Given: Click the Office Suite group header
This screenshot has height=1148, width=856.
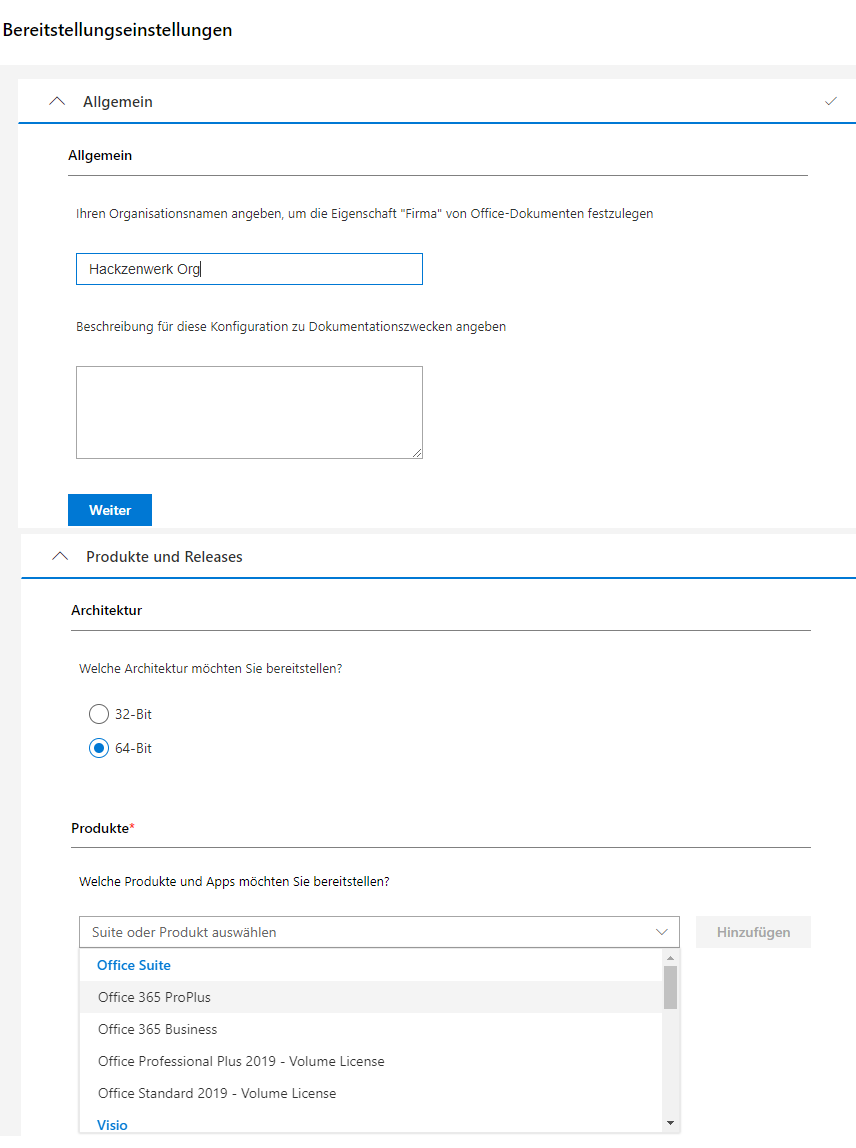Looking at the screenshot, I should pos(134,965).
